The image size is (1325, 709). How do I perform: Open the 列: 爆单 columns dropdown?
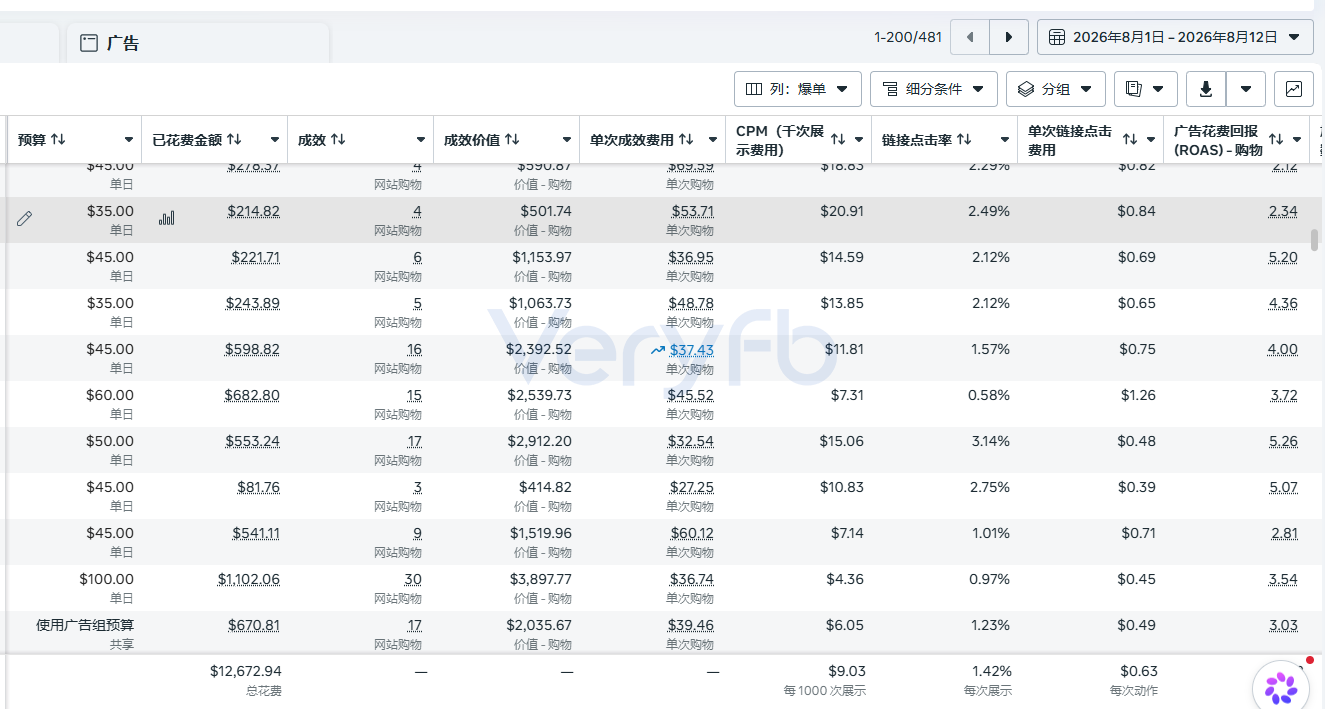click(798, 89)
